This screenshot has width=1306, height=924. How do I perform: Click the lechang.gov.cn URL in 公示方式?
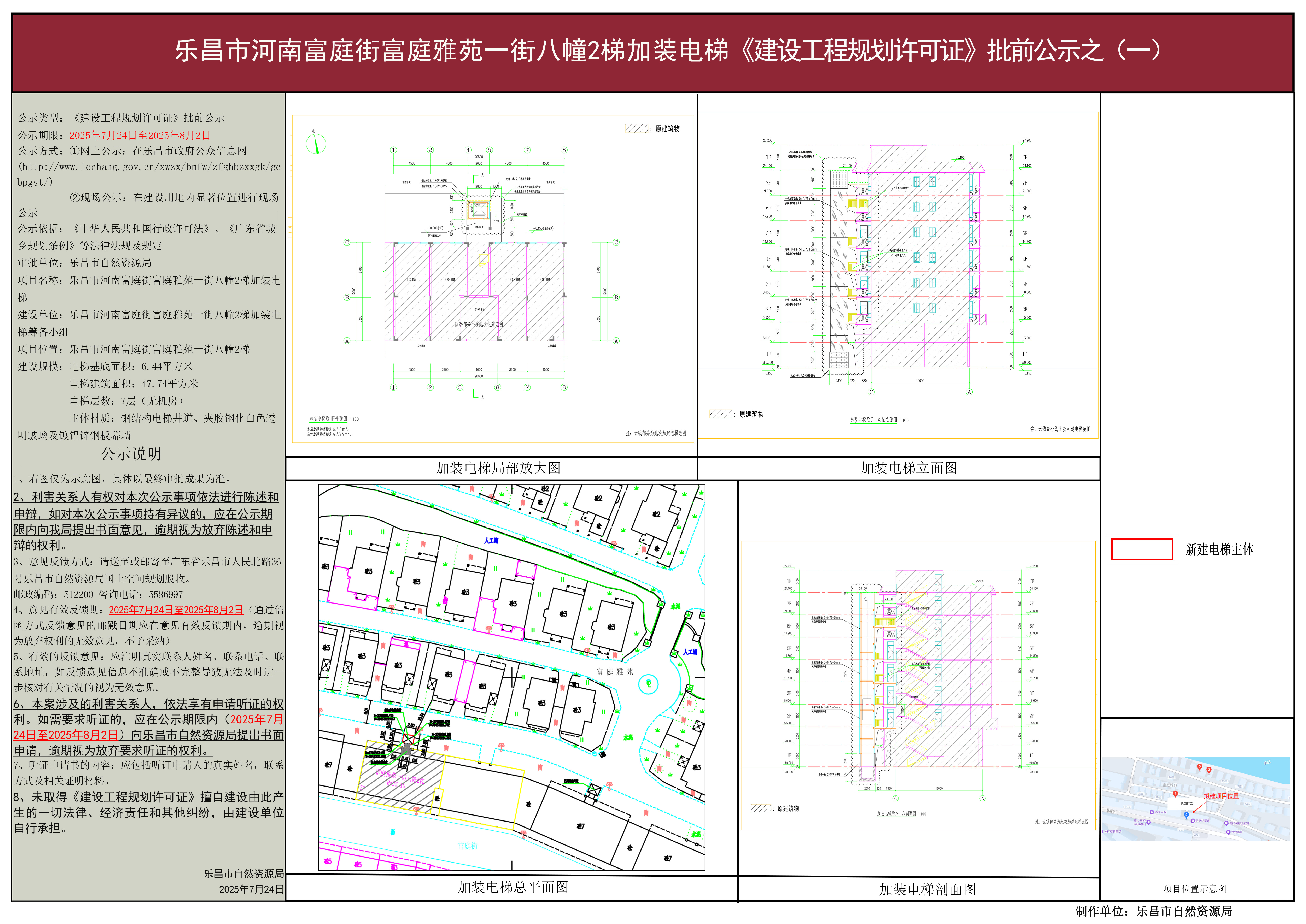[x=149, y=174]
